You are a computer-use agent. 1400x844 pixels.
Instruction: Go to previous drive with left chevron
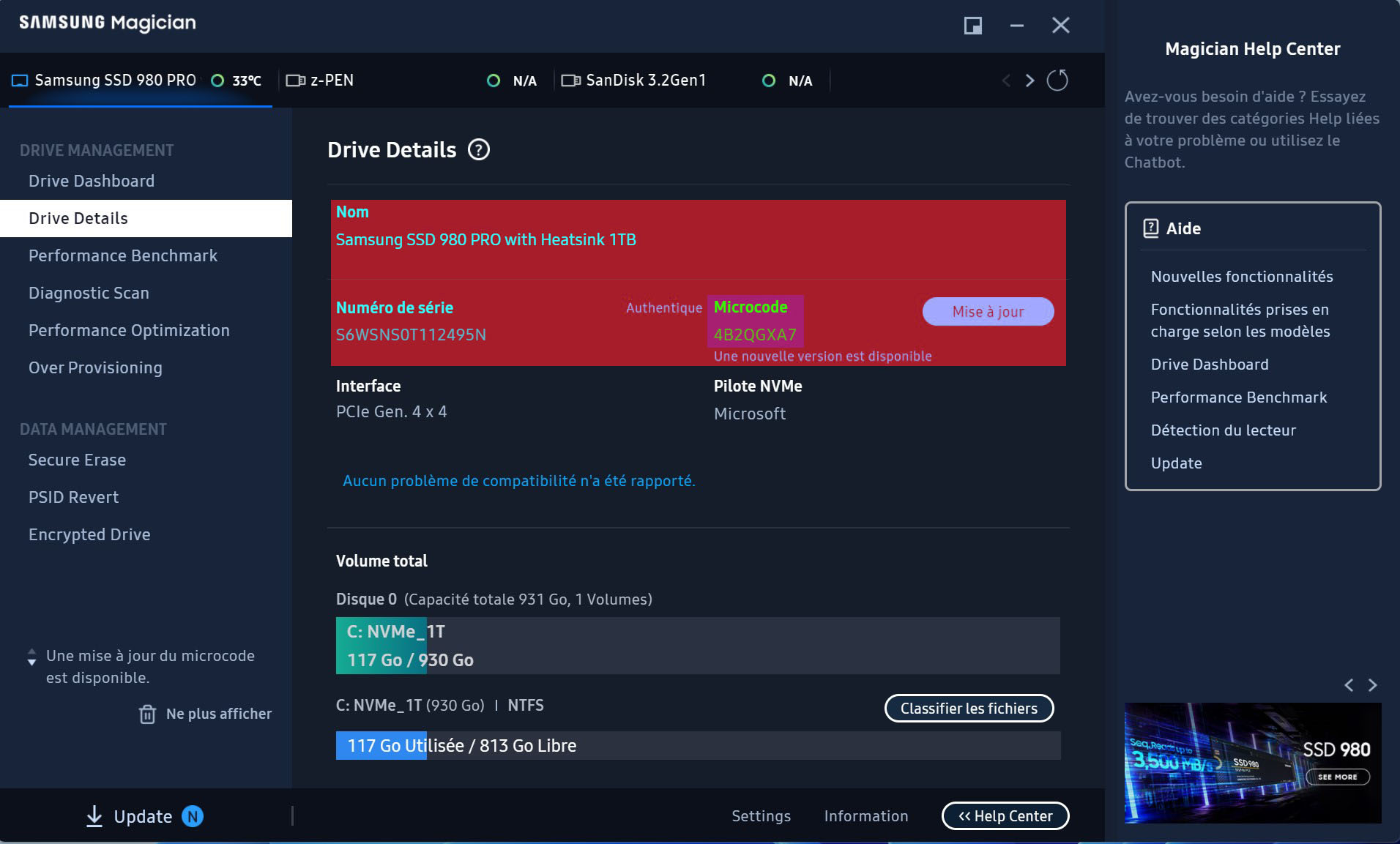point(1006,81)
